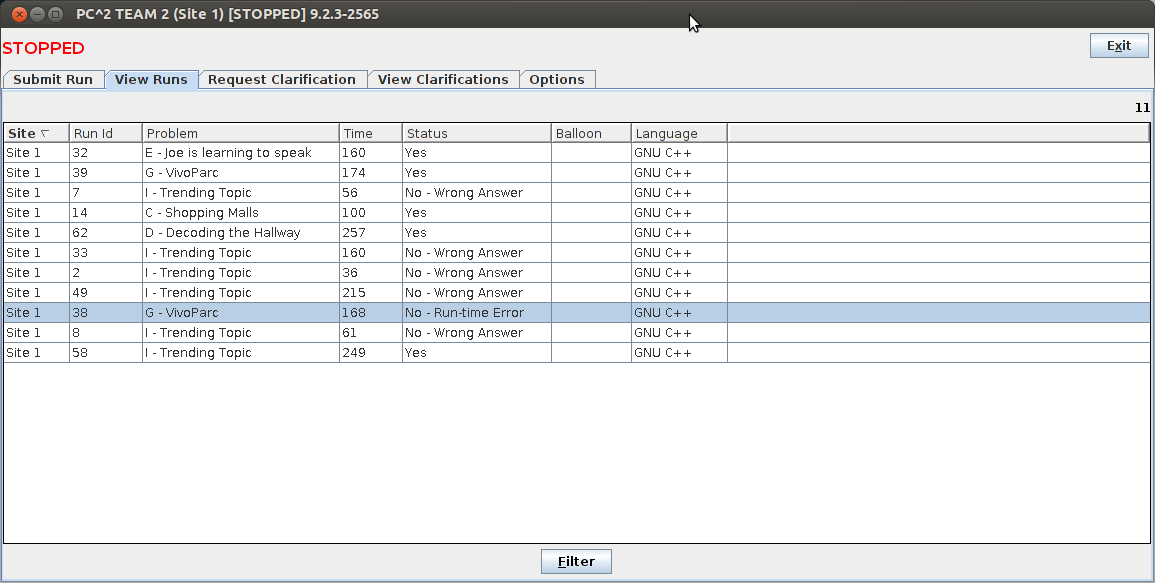Open the Request Clarification tab
Image resolution: width=1155 pixels, height=583 pixels.
tap(282, 80)
